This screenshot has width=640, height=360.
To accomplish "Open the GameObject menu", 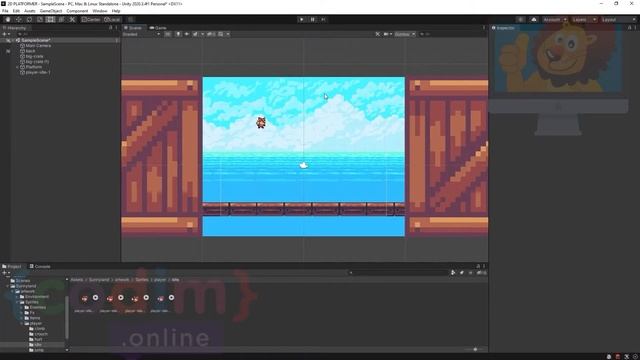I will click(51, 11).
